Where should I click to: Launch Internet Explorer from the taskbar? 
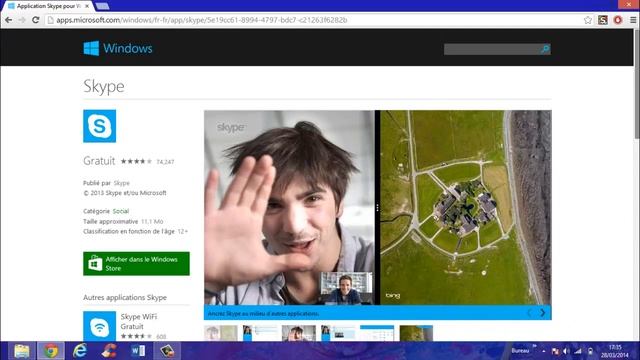(x=80, y=351)
